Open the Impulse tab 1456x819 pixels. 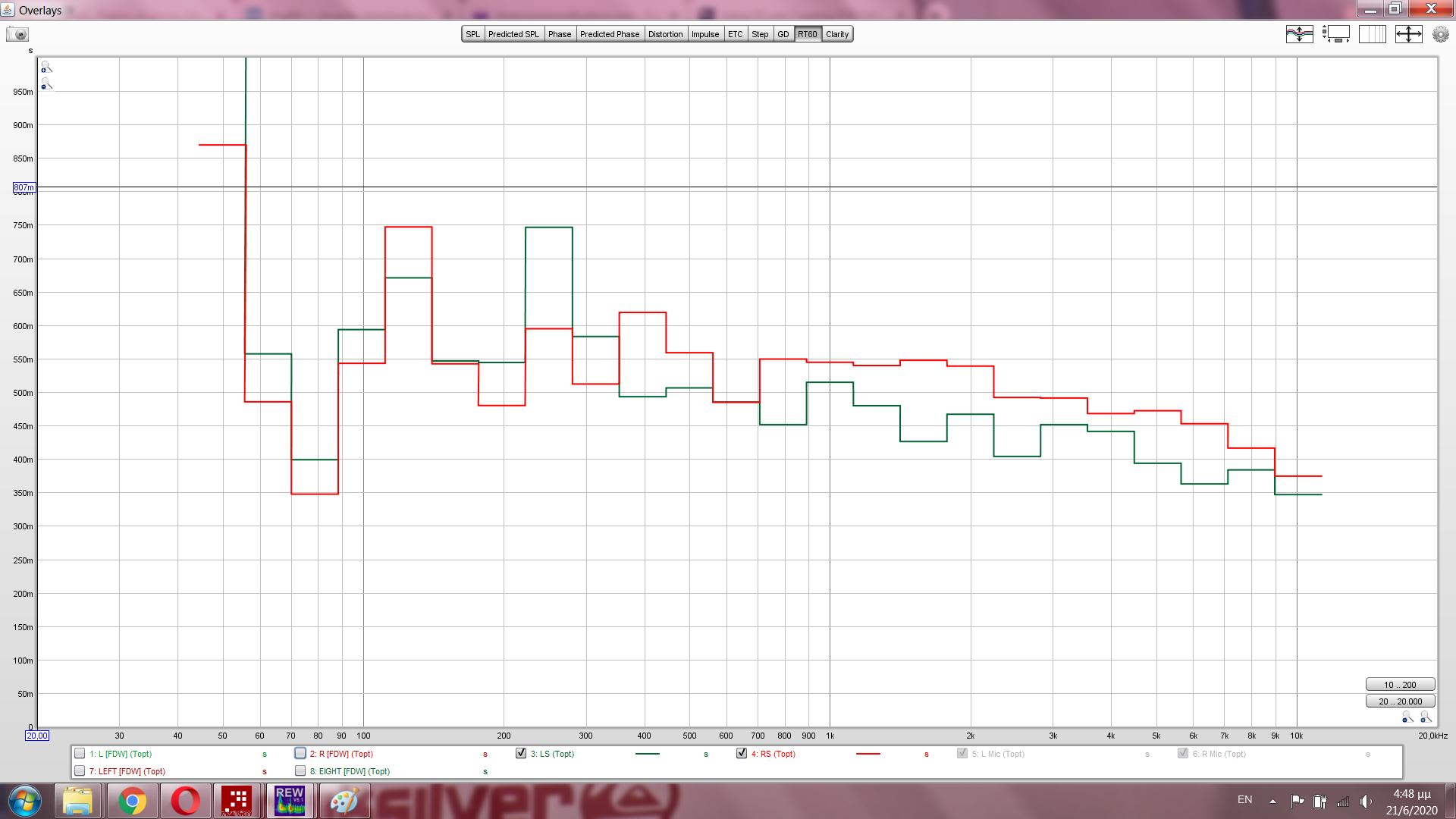[704, 34]
